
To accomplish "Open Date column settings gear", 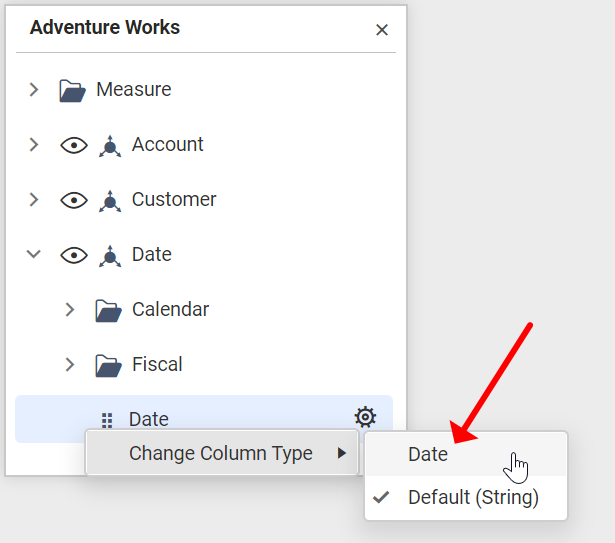I will [365, 417].
